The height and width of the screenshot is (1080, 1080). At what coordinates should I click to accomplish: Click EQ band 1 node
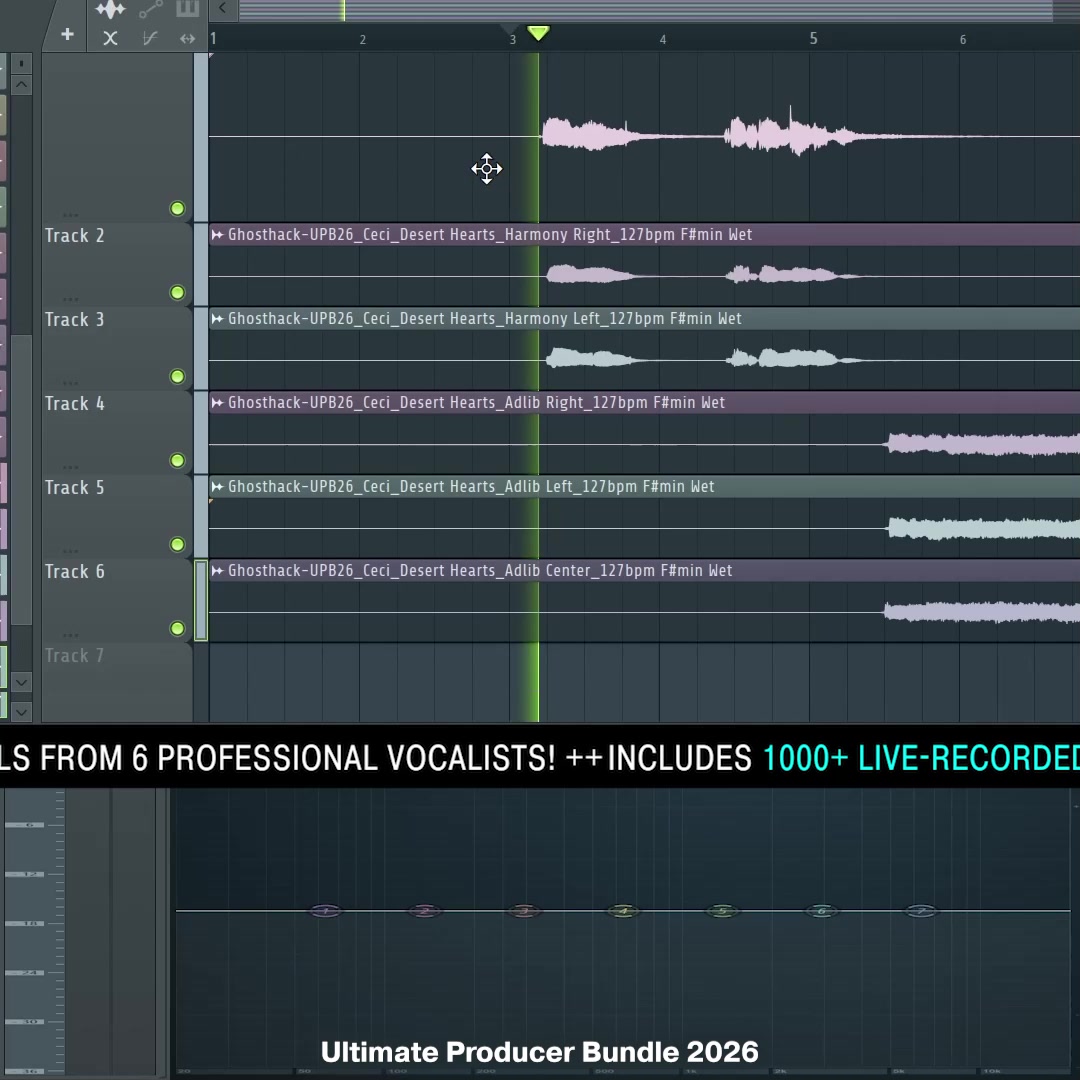(326, 911)
